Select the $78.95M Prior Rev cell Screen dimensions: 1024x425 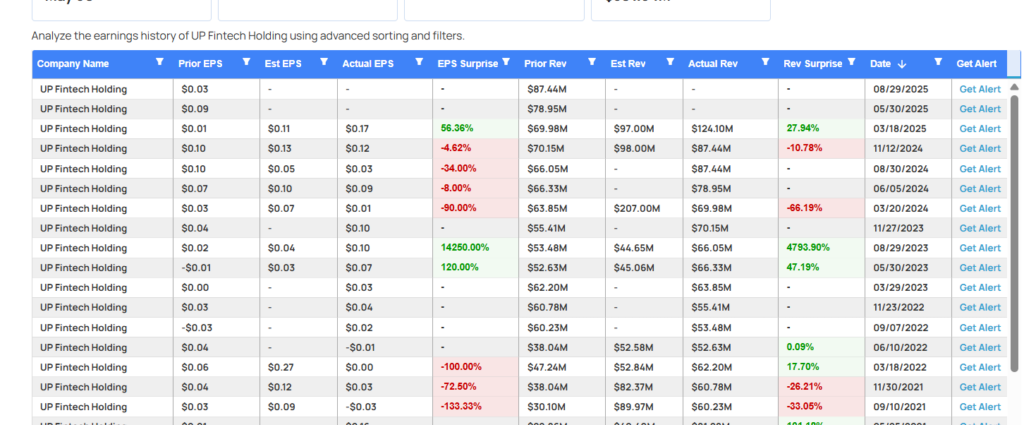(562, 109)
